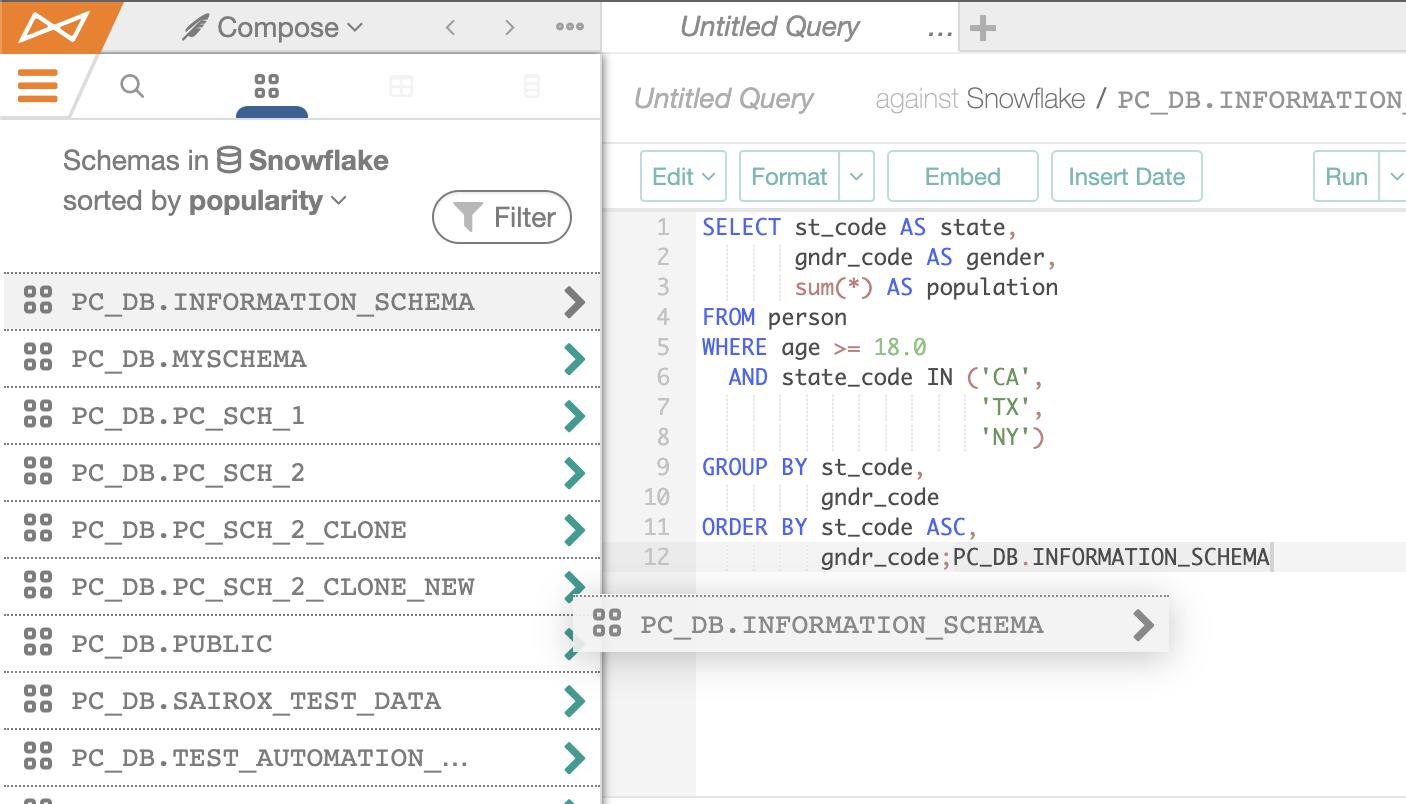
Task: Click the grid icon beside PC_DB.PC_SCH_1
Action: [38, 414]
